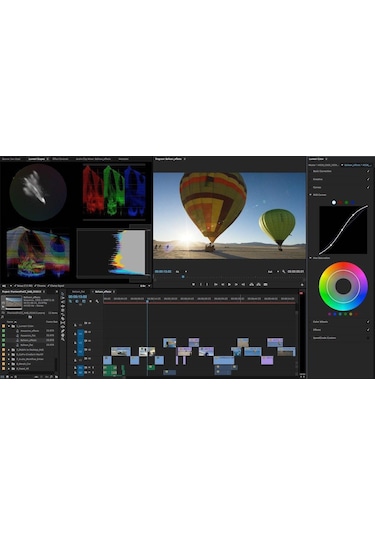Step back one frame in Program monitor
This screenshot has width=375, height=535.
[222, 284]
